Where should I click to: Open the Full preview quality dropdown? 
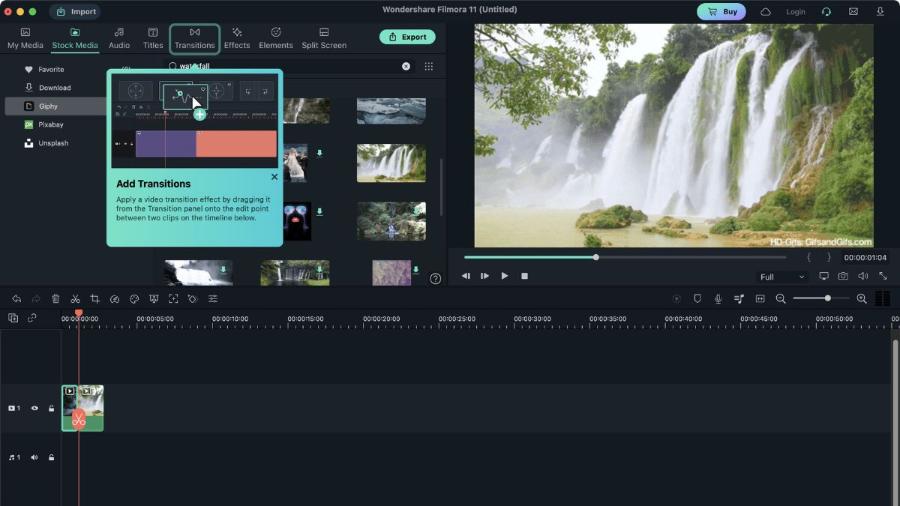coord(782,277)
